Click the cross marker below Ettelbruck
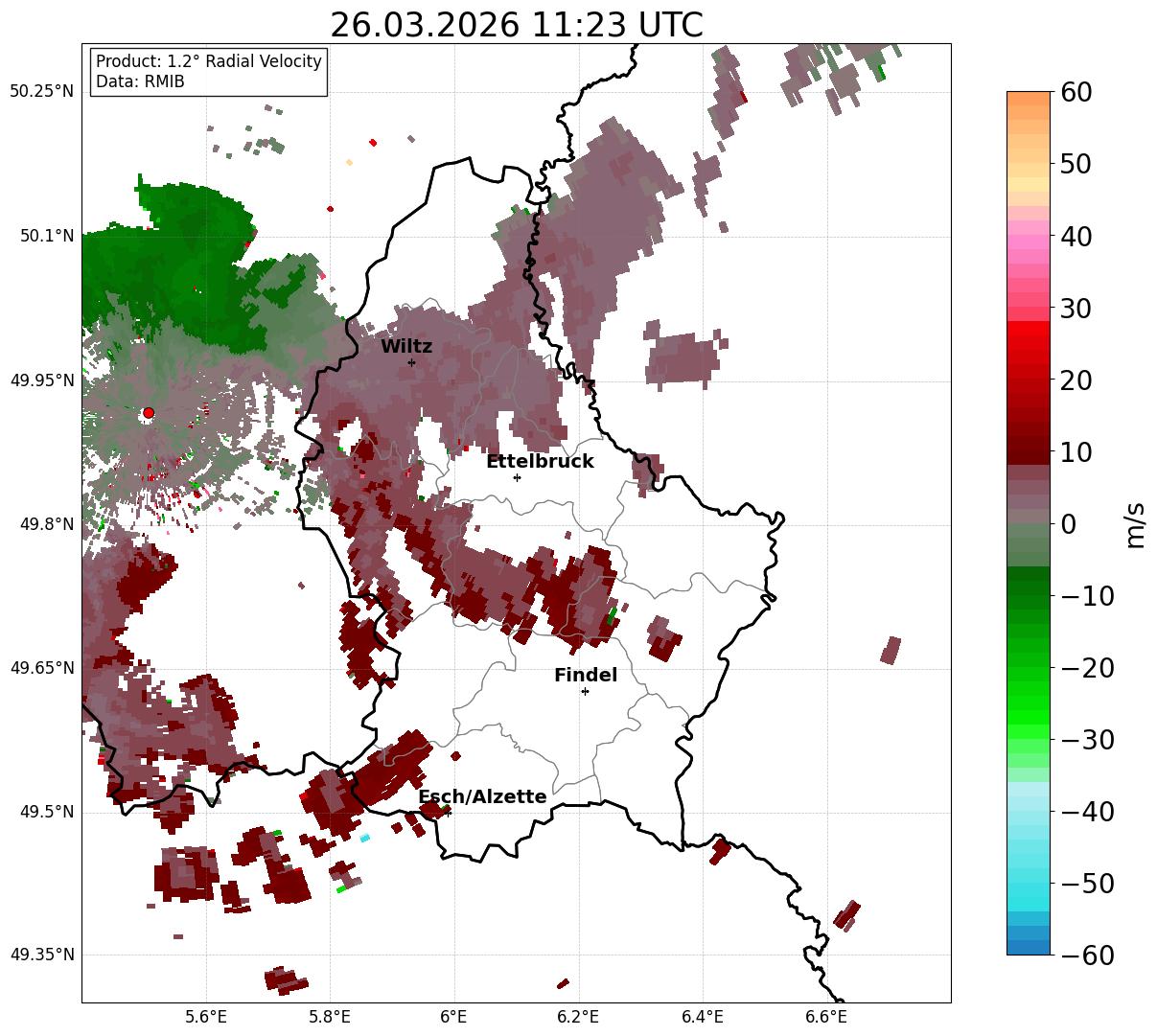The height and width of the screenshot is (1036, 1157). (x=517, y=477)
